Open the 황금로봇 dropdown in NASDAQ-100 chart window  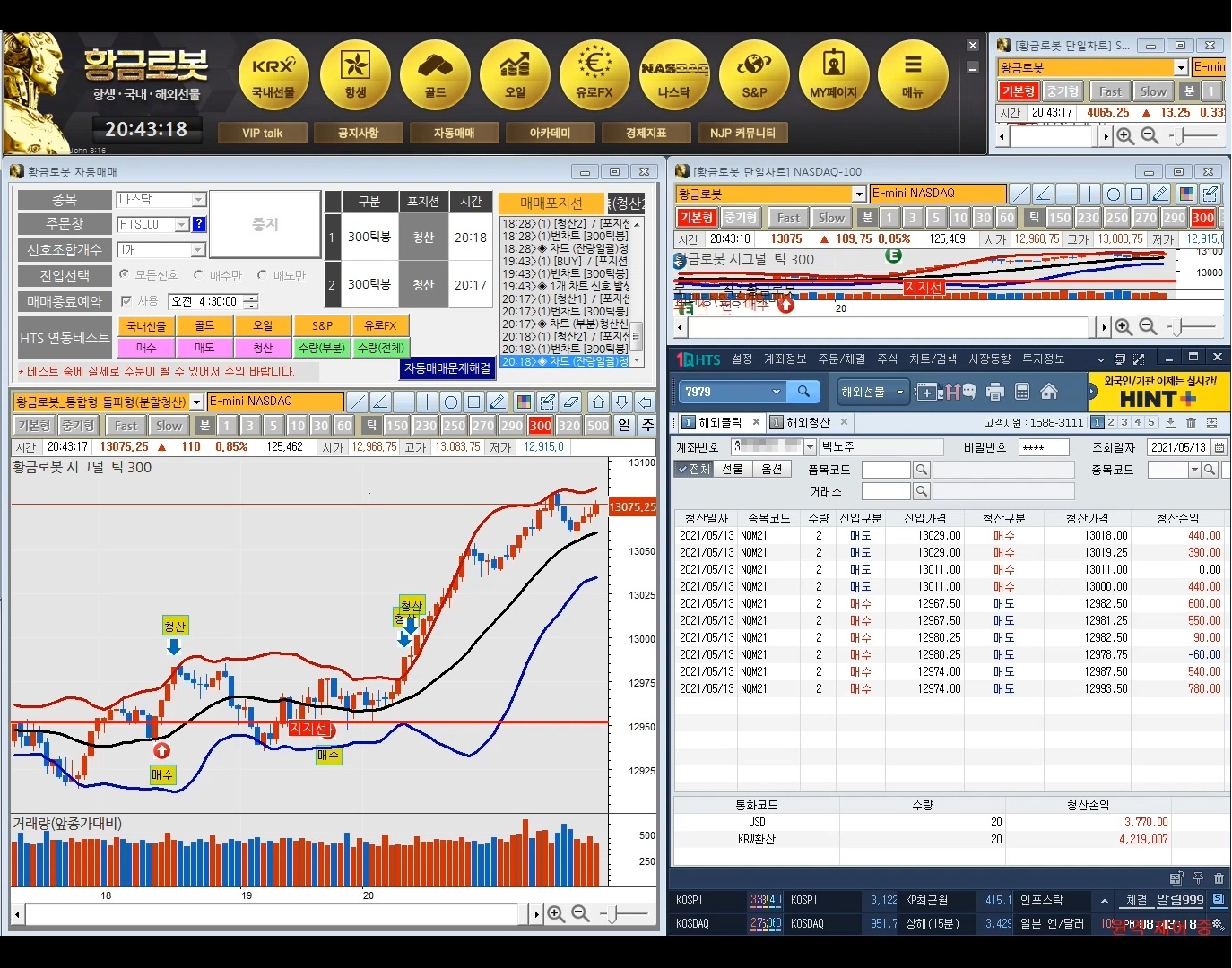click(x=859, y=194)
